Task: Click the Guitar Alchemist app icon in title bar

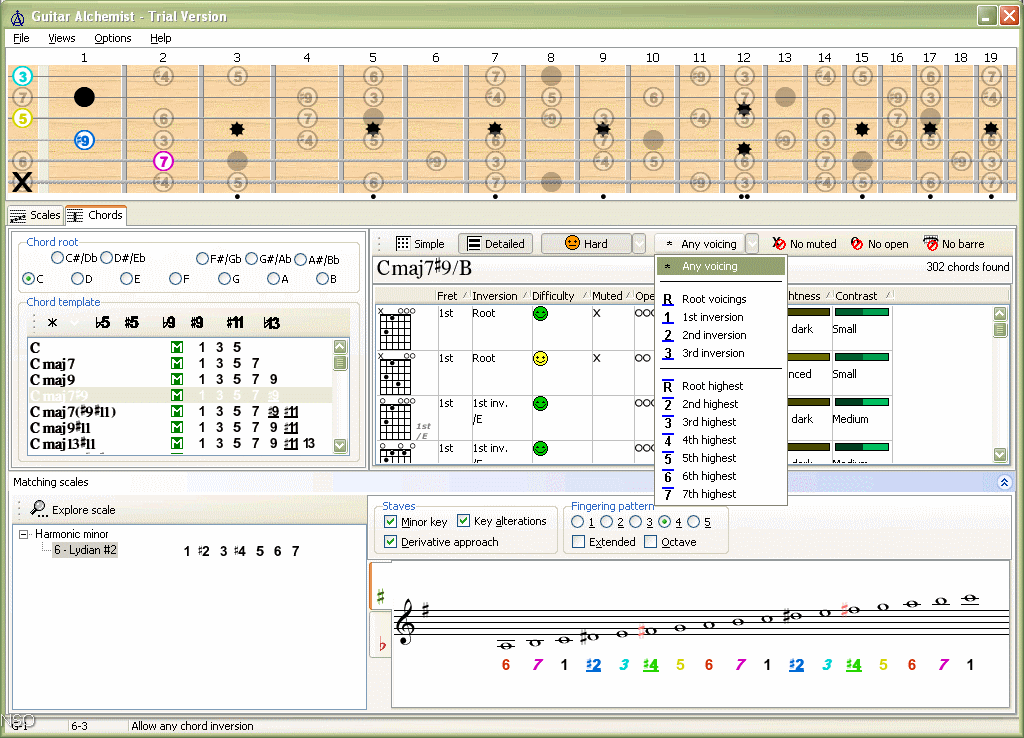Action: point(17,17)
